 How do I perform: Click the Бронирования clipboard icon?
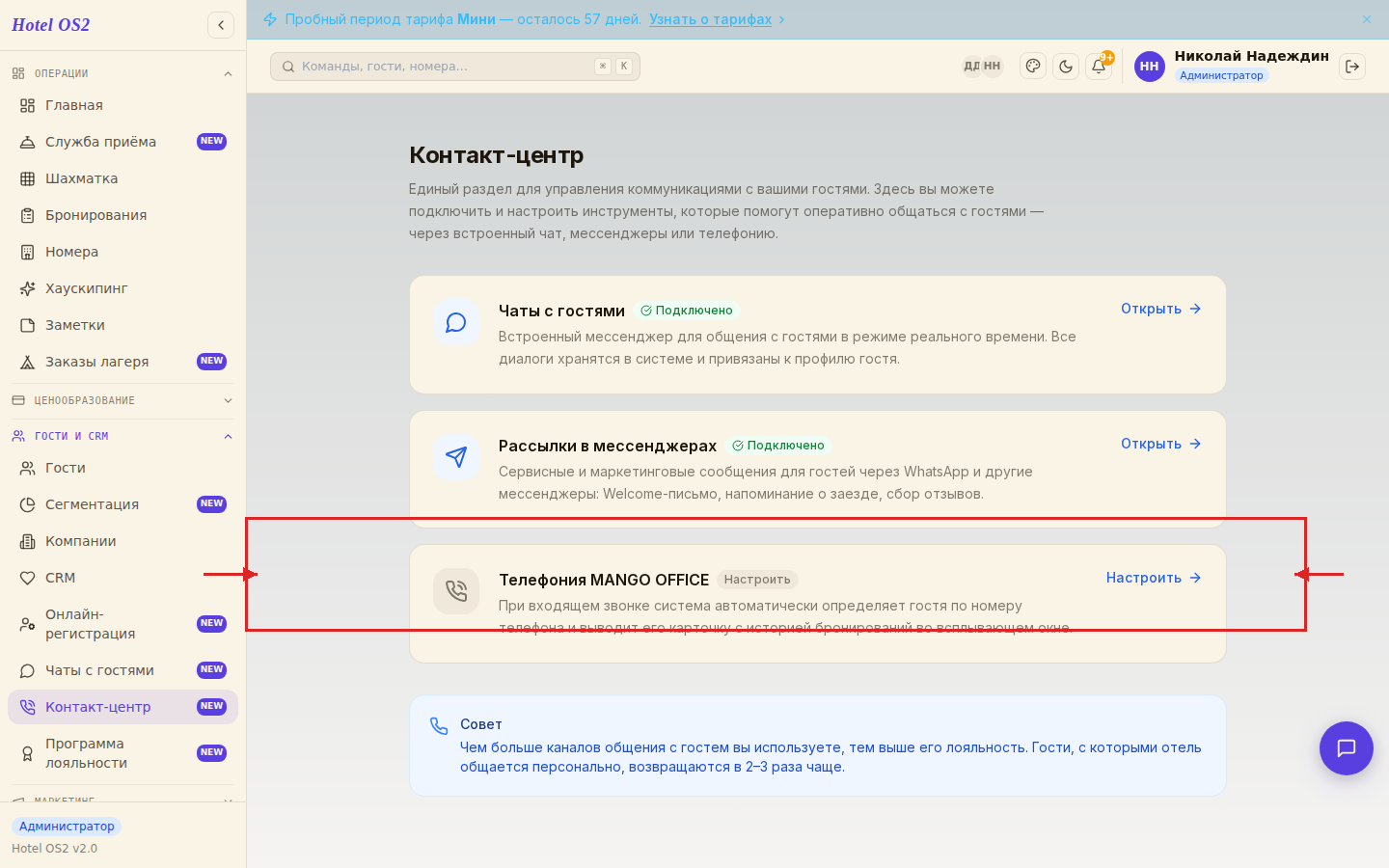[x=28, y=215]
